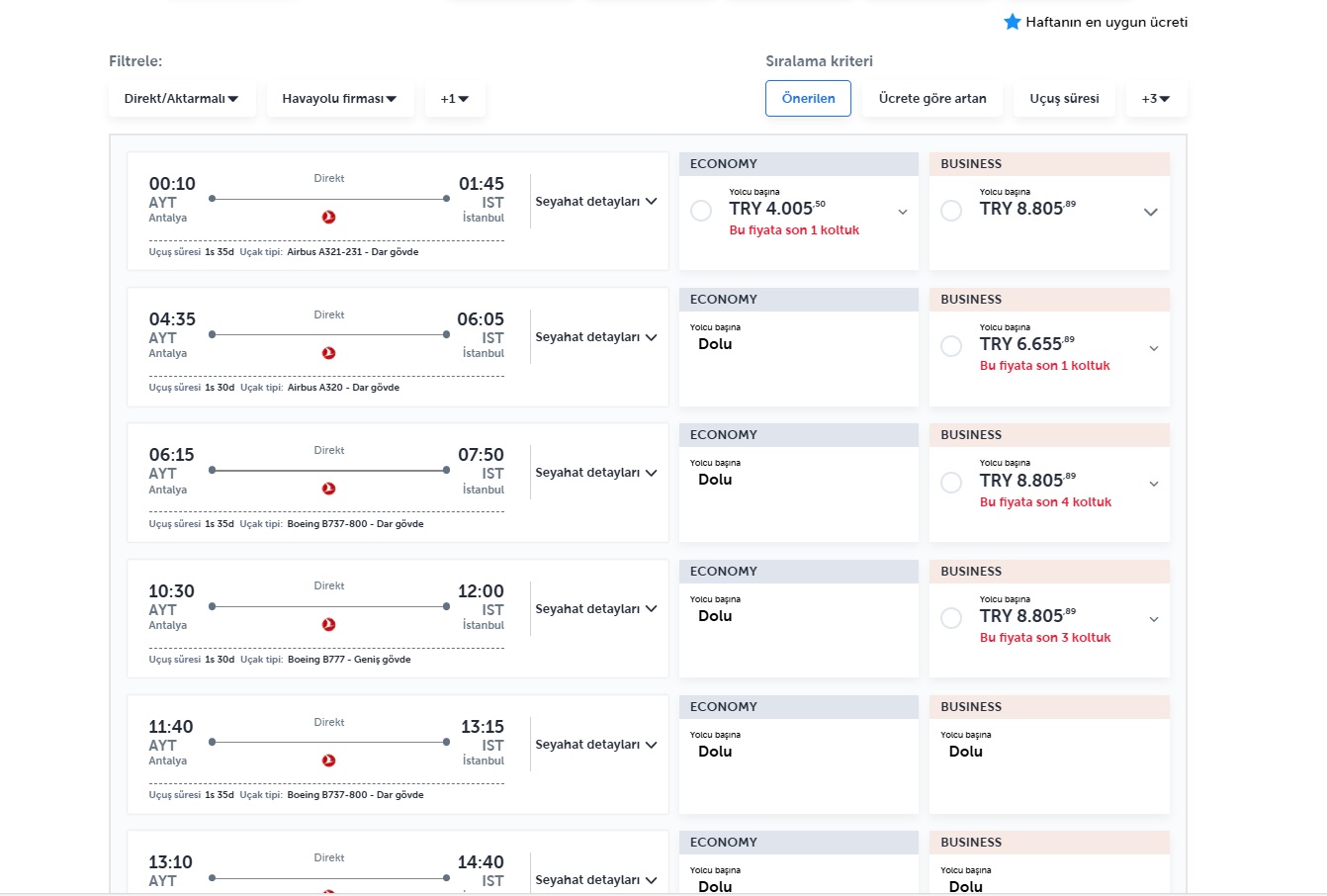Expand Business fare chevron for 00:10 flight
Viewport: 1327px width, 896px height.
[1151, 212]
